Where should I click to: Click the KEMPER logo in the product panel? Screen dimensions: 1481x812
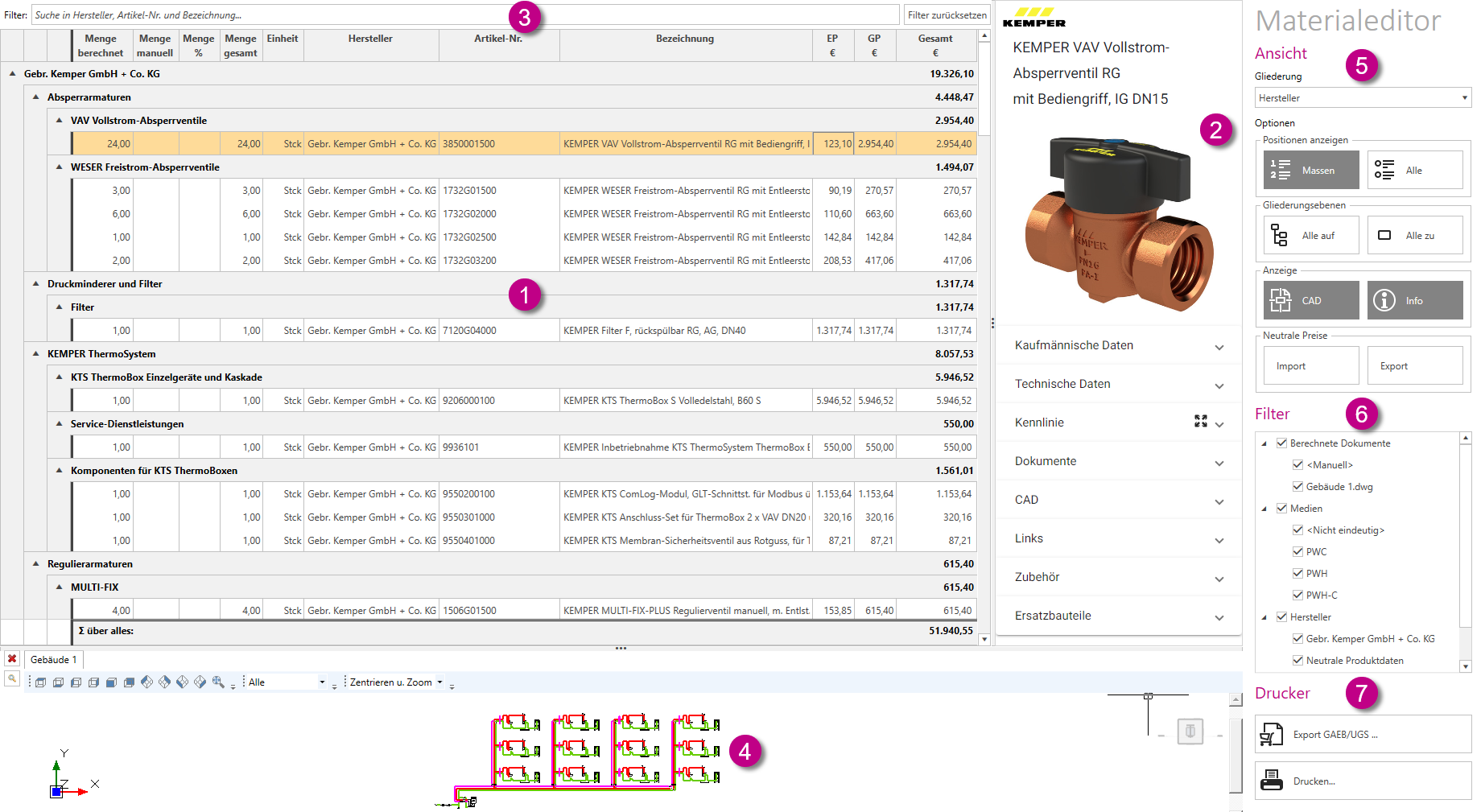[1034, 18]
